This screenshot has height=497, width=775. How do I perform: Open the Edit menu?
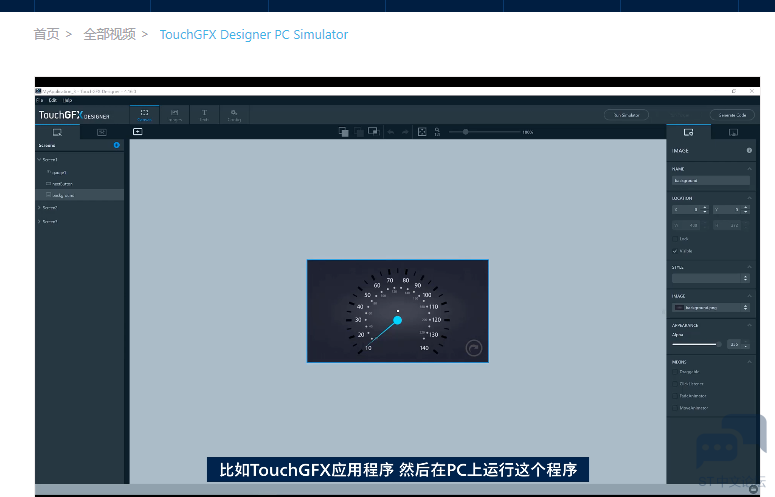tap(52, 100)
